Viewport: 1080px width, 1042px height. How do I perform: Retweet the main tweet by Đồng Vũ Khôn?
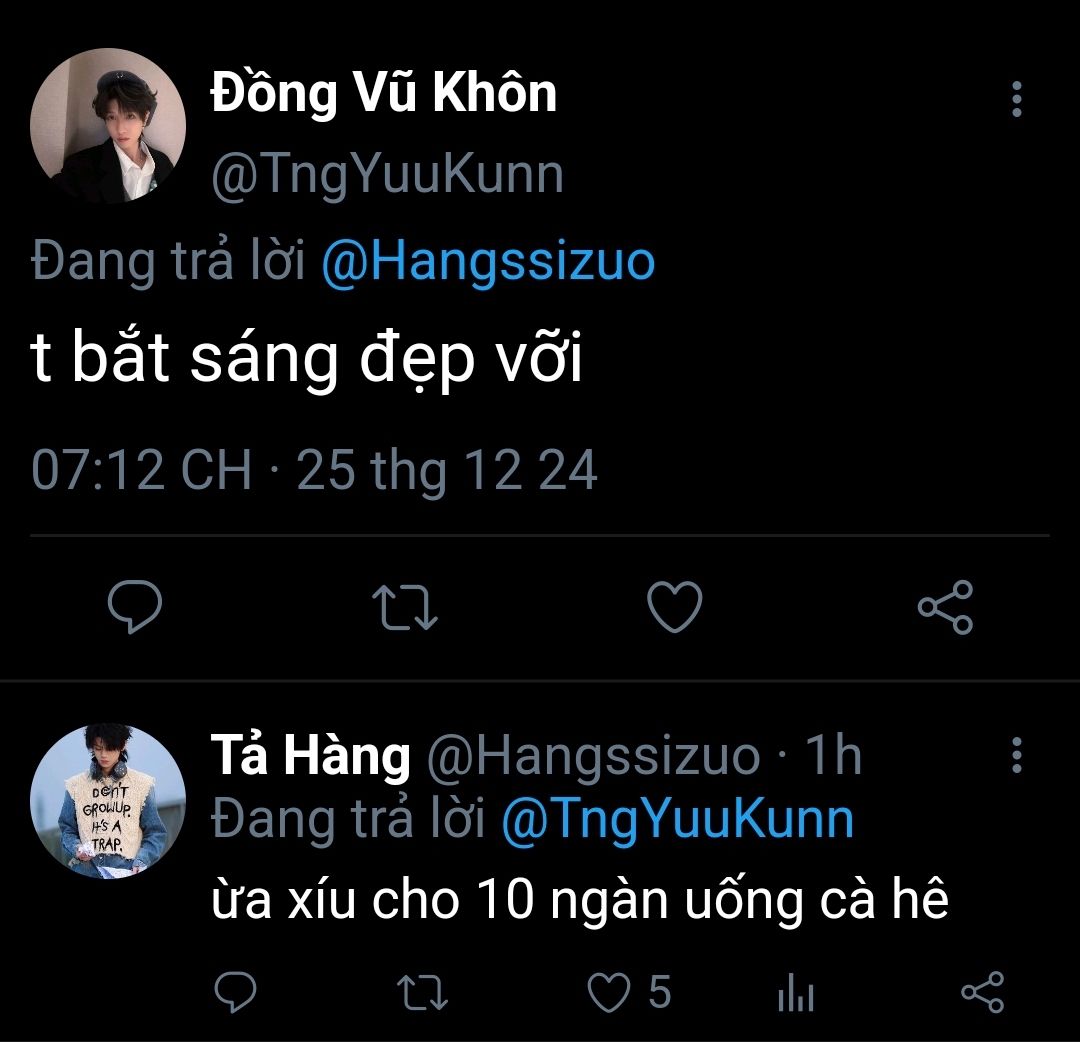pos(404,607)
